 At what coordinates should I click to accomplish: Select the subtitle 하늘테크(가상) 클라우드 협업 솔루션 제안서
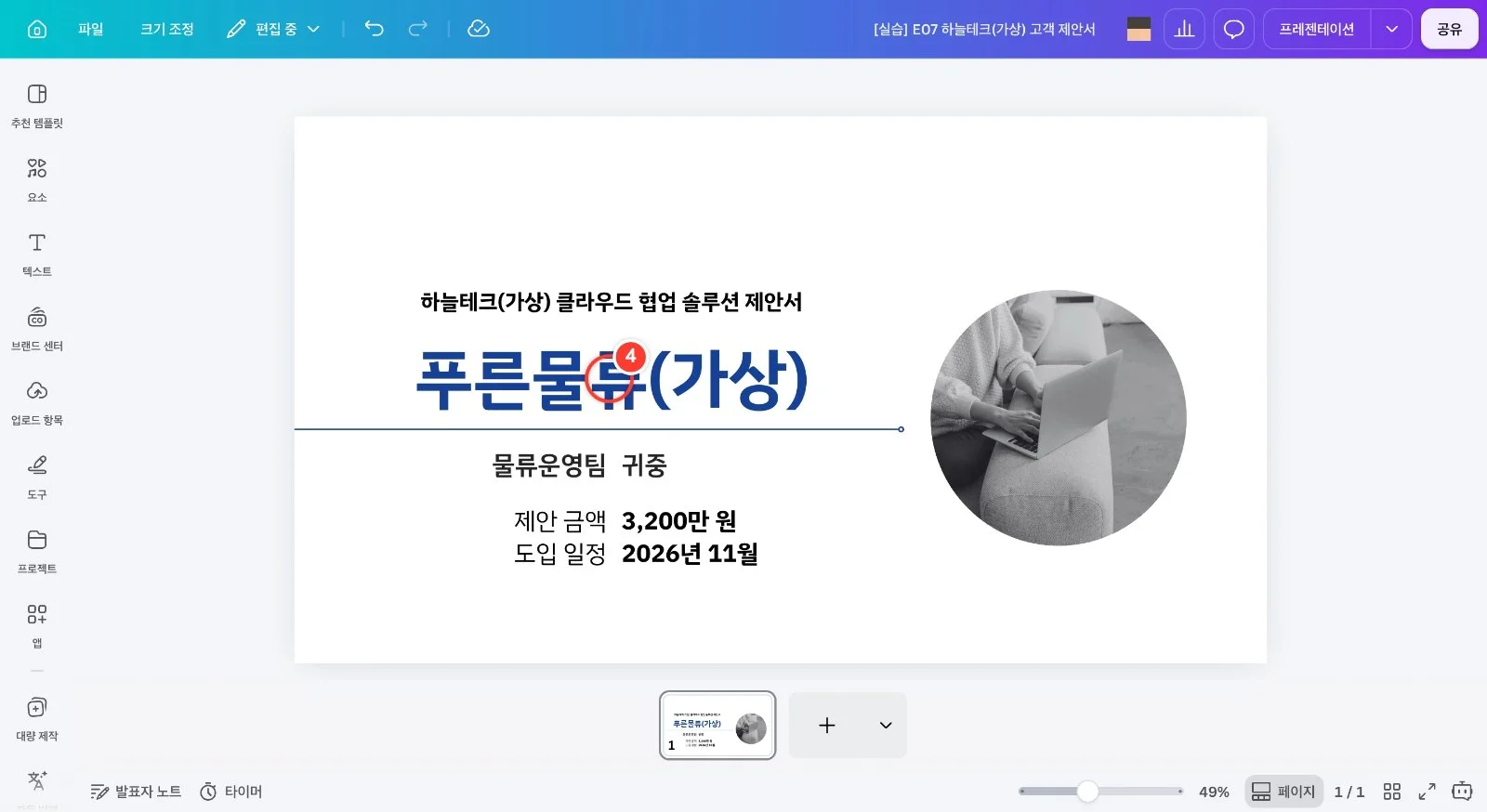coord(611,302)
